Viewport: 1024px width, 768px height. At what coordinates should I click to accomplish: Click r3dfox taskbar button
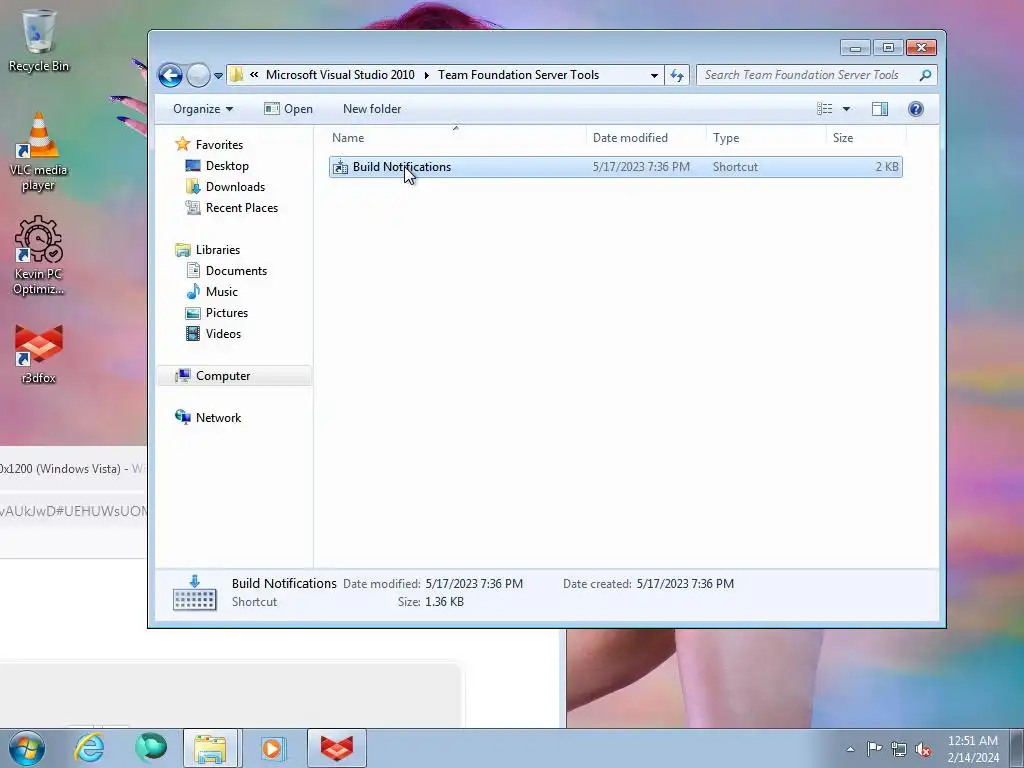tap(337, 748)
